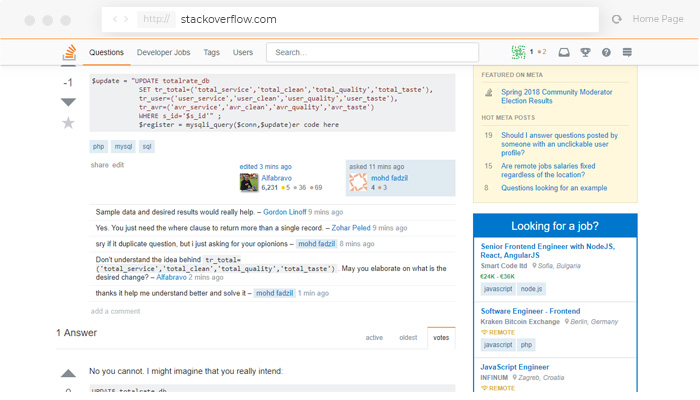Click mohd fadzil's avatar in asked box
The width and height of the screenshot is (700, 400).
point(358,183)
